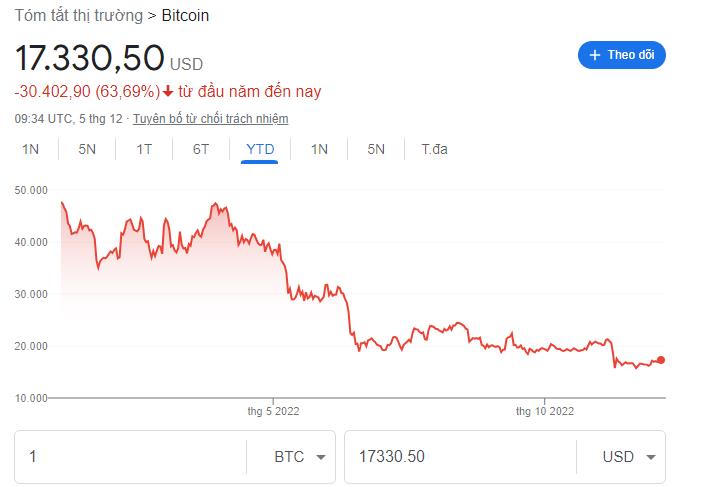This screenshot has height=487, width=717.
Task: Click the plus icon on Theo dõi
Action: (x=595, y=55)
